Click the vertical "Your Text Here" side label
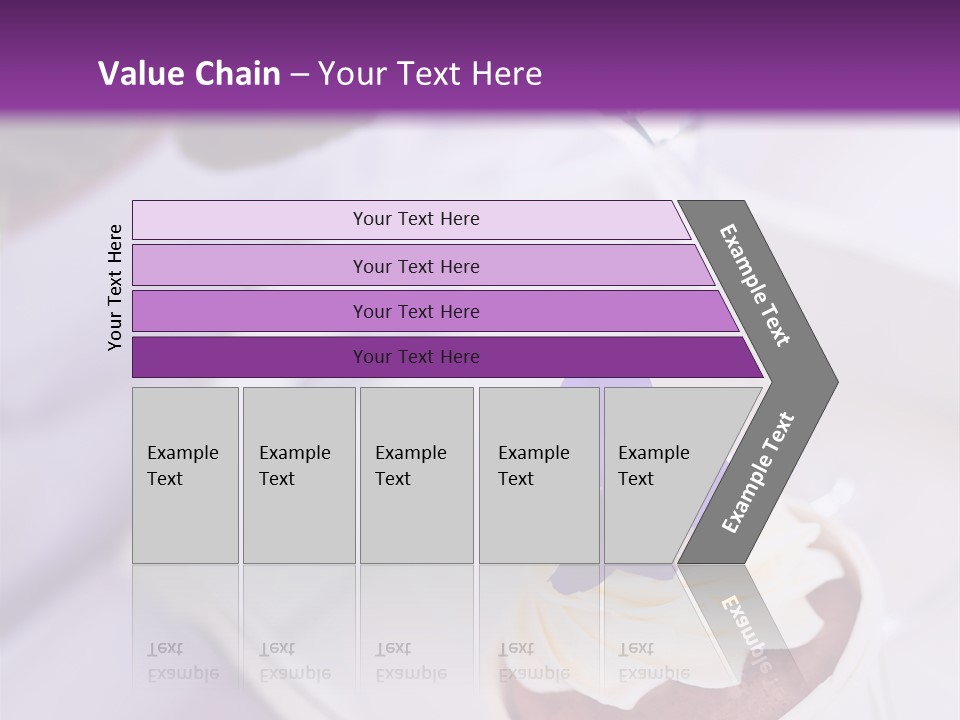The height and width of the screenshot is (720, 960). (115, 287)
